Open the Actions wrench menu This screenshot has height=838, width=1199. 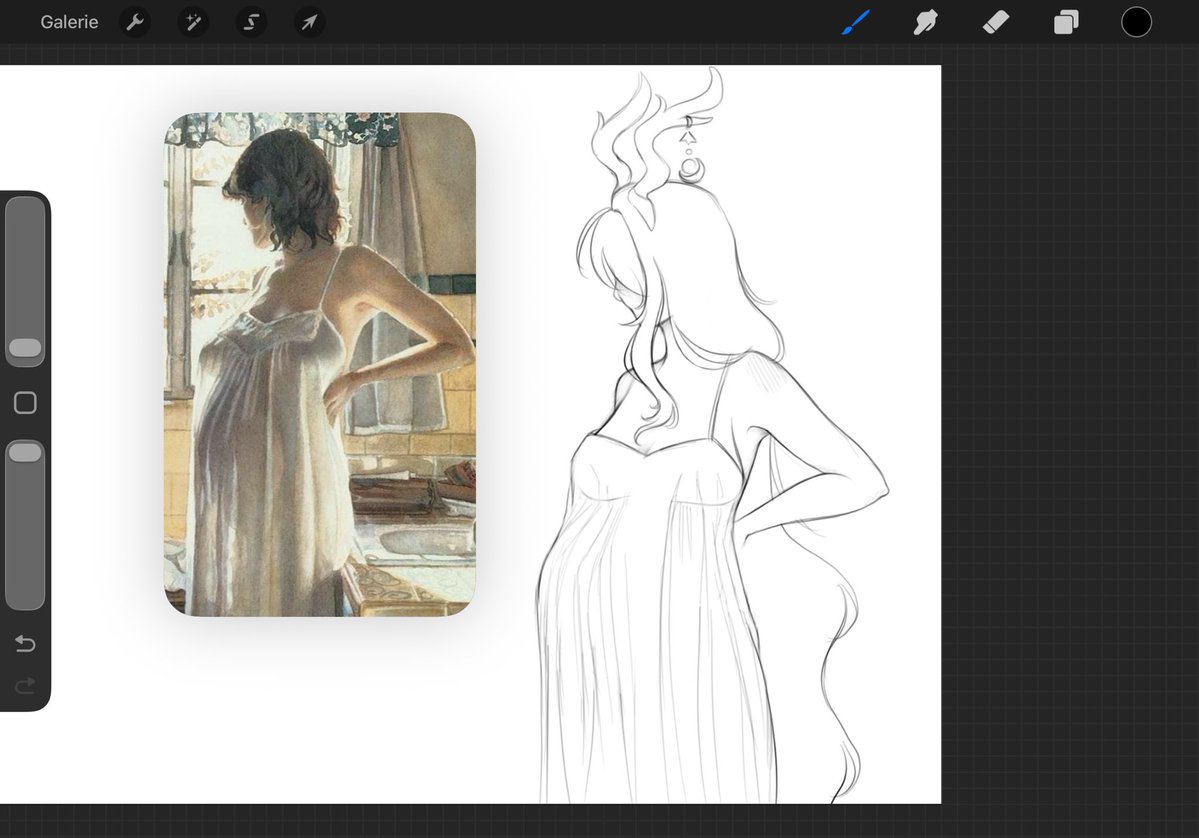135,22
